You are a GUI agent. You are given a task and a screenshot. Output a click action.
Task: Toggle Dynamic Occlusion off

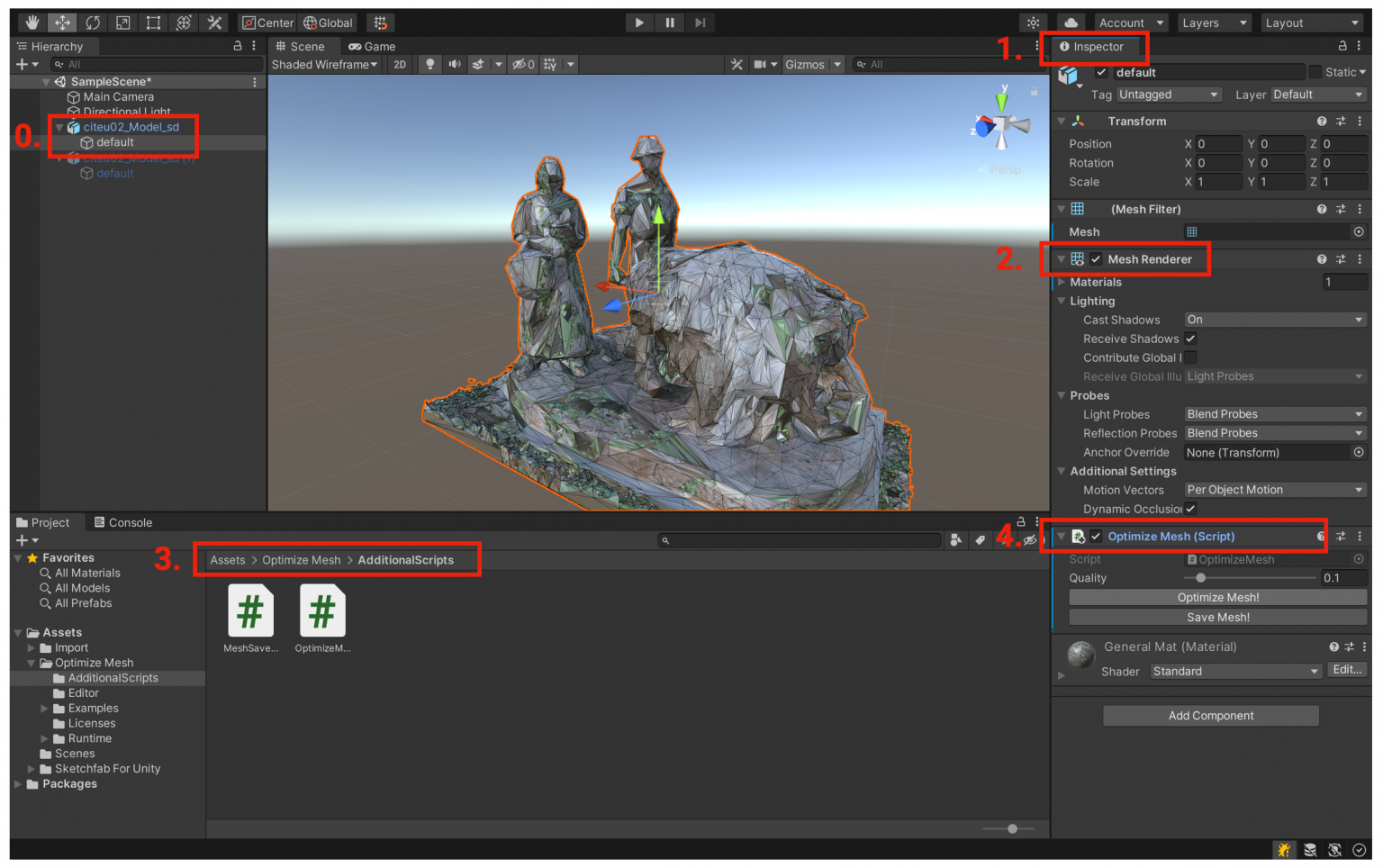pyautogui.click(x=1190, y=509)
